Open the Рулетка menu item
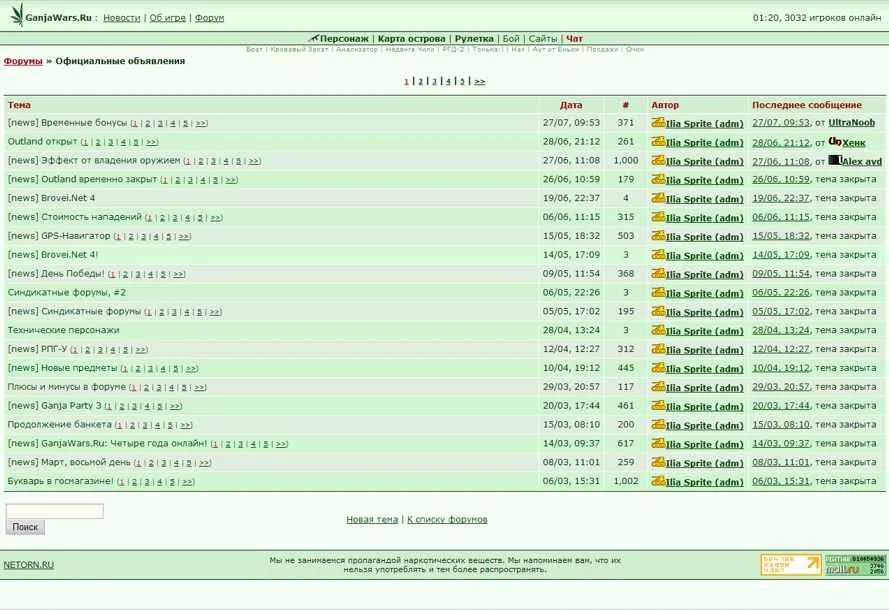Image resolution: width=889 pixels, height=610 pixels. point(474,39)
